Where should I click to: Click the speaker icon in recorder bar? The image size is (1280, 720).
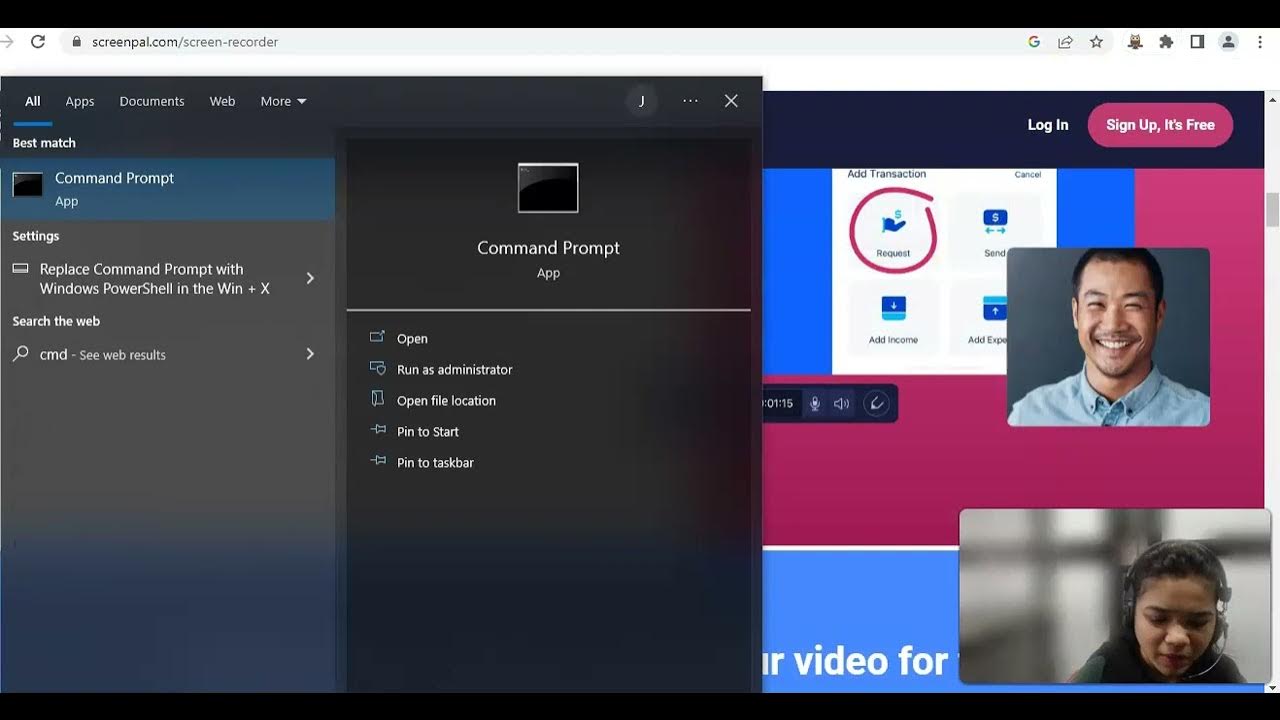[x=842, y=404]
